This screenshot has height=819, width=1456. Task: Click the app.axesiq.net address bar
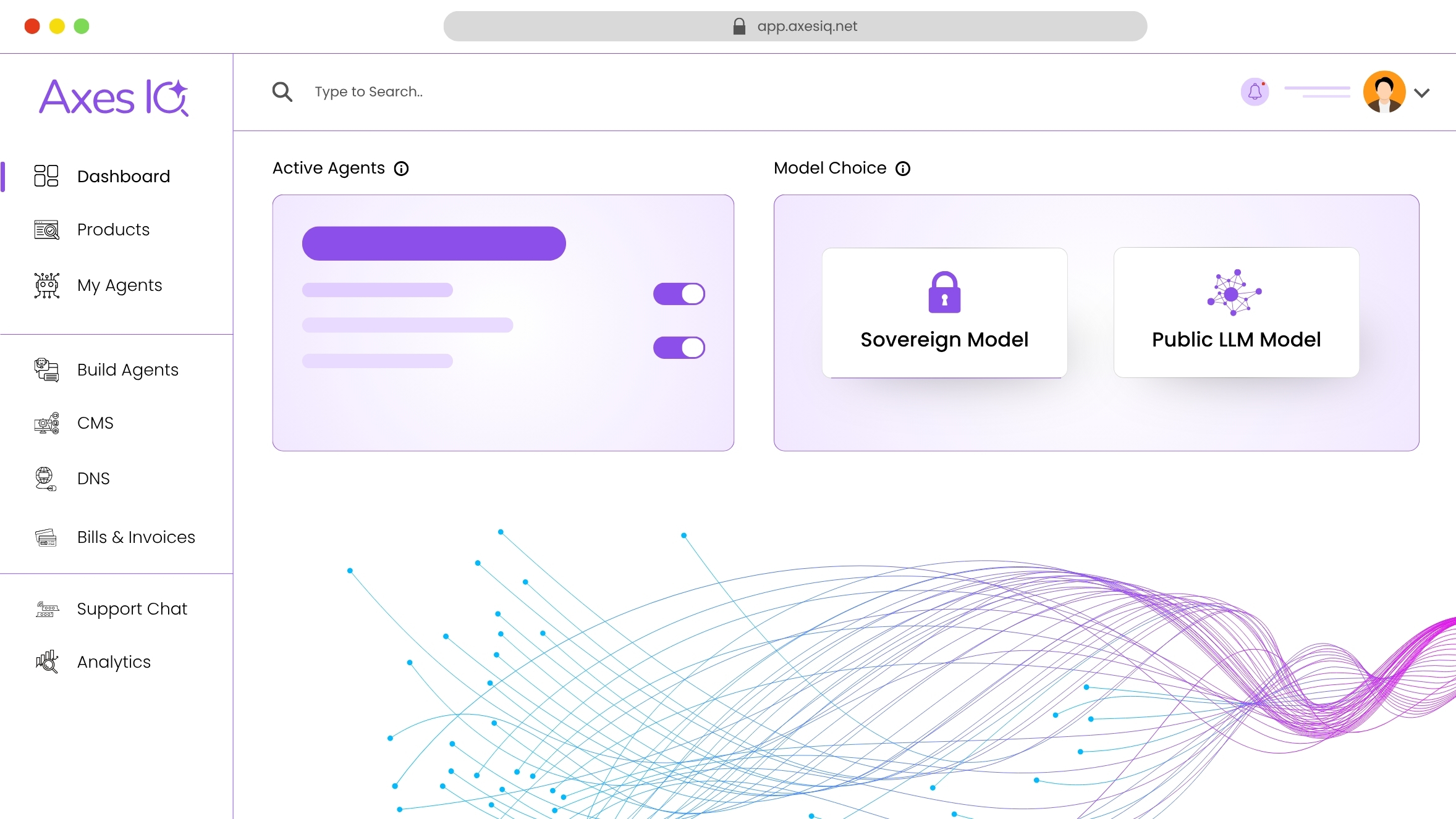pos(795,26)
